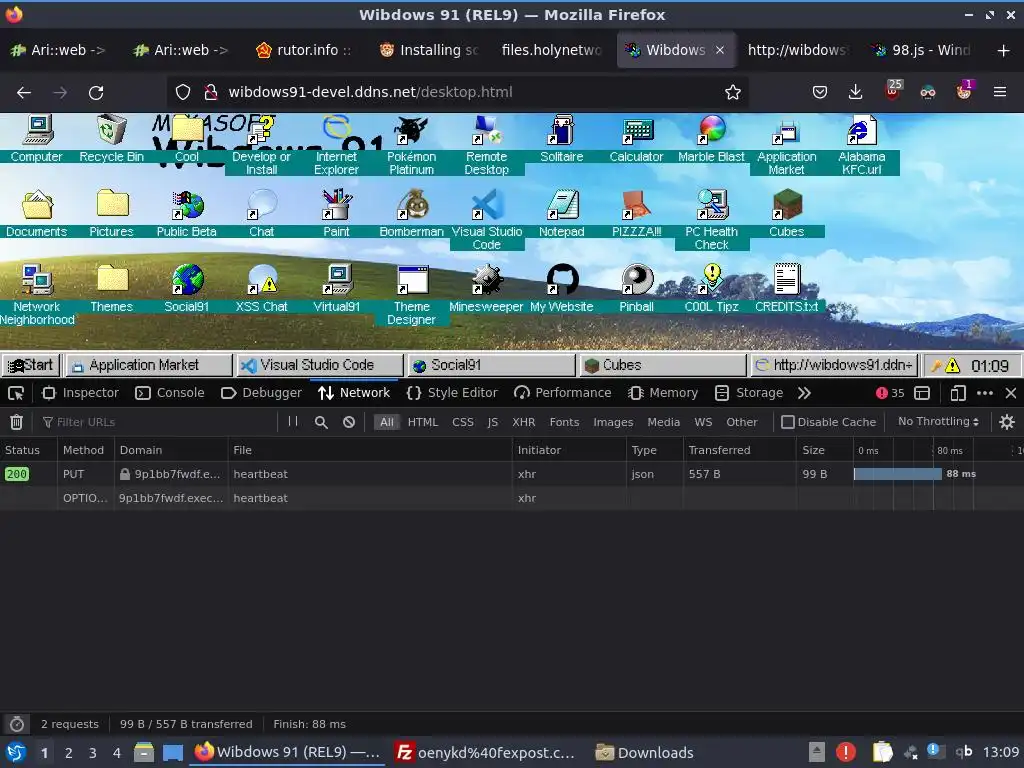Select Visual Studio Code taskbar button
Screen dimensions: 1024x768
click(319, 366)
